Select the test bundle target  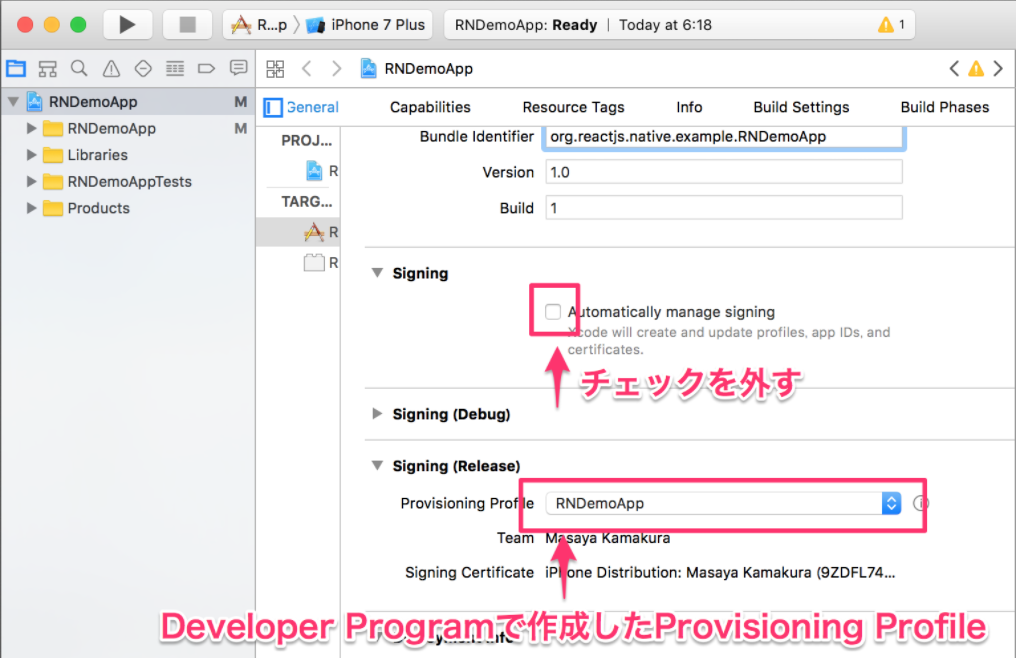(322, 262)
